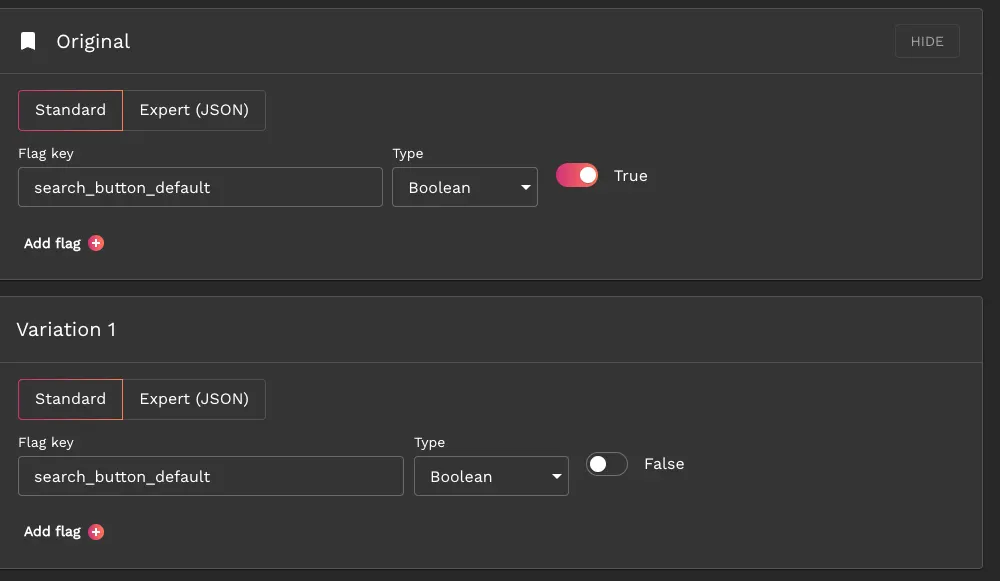Select the Standard tab under Original
This screenshot has height=581, width=1000.
[70, 110]
